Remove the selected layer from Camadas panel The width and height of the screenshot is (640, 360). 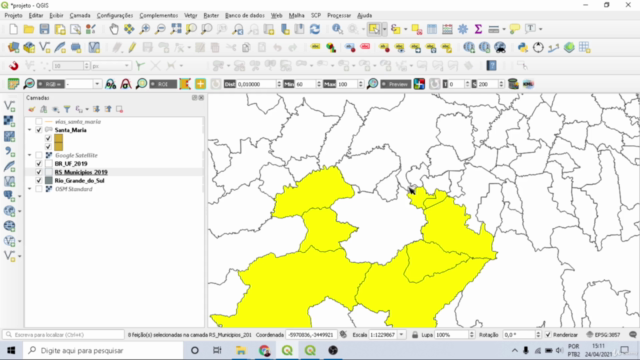(x=119, y=109)
